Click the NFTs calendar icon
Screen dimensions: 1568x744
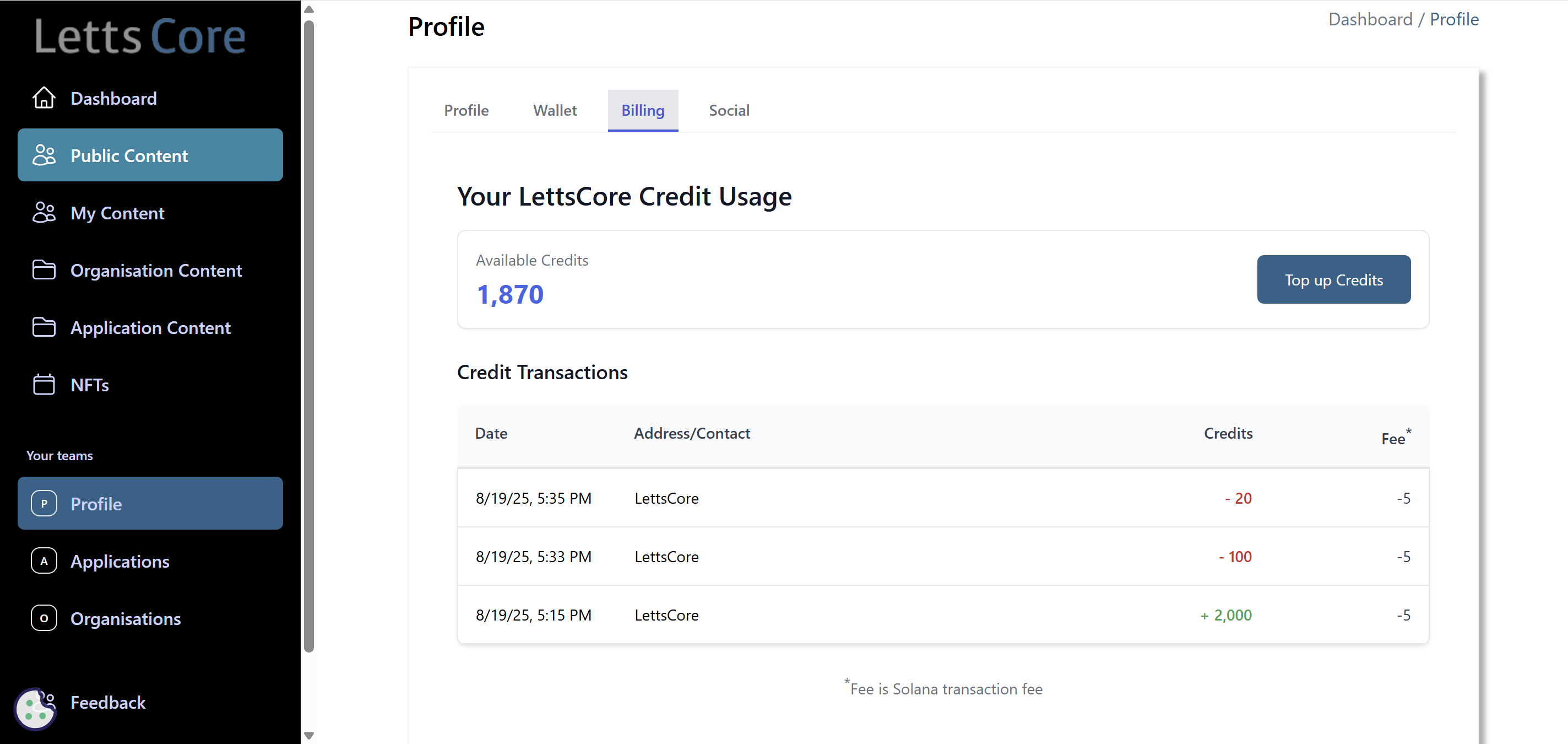[x=44, y=385]
